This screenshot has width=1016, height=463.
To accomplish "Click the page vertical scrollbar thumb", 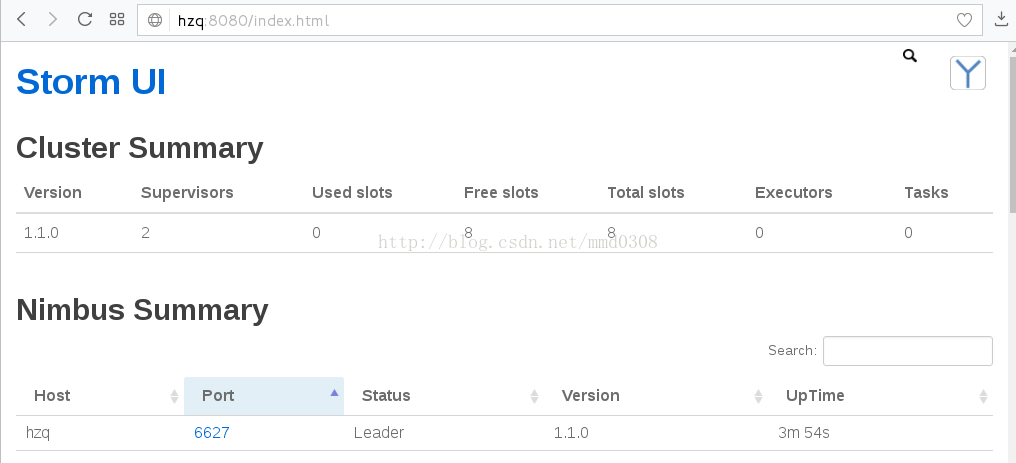I will 1012,133.
